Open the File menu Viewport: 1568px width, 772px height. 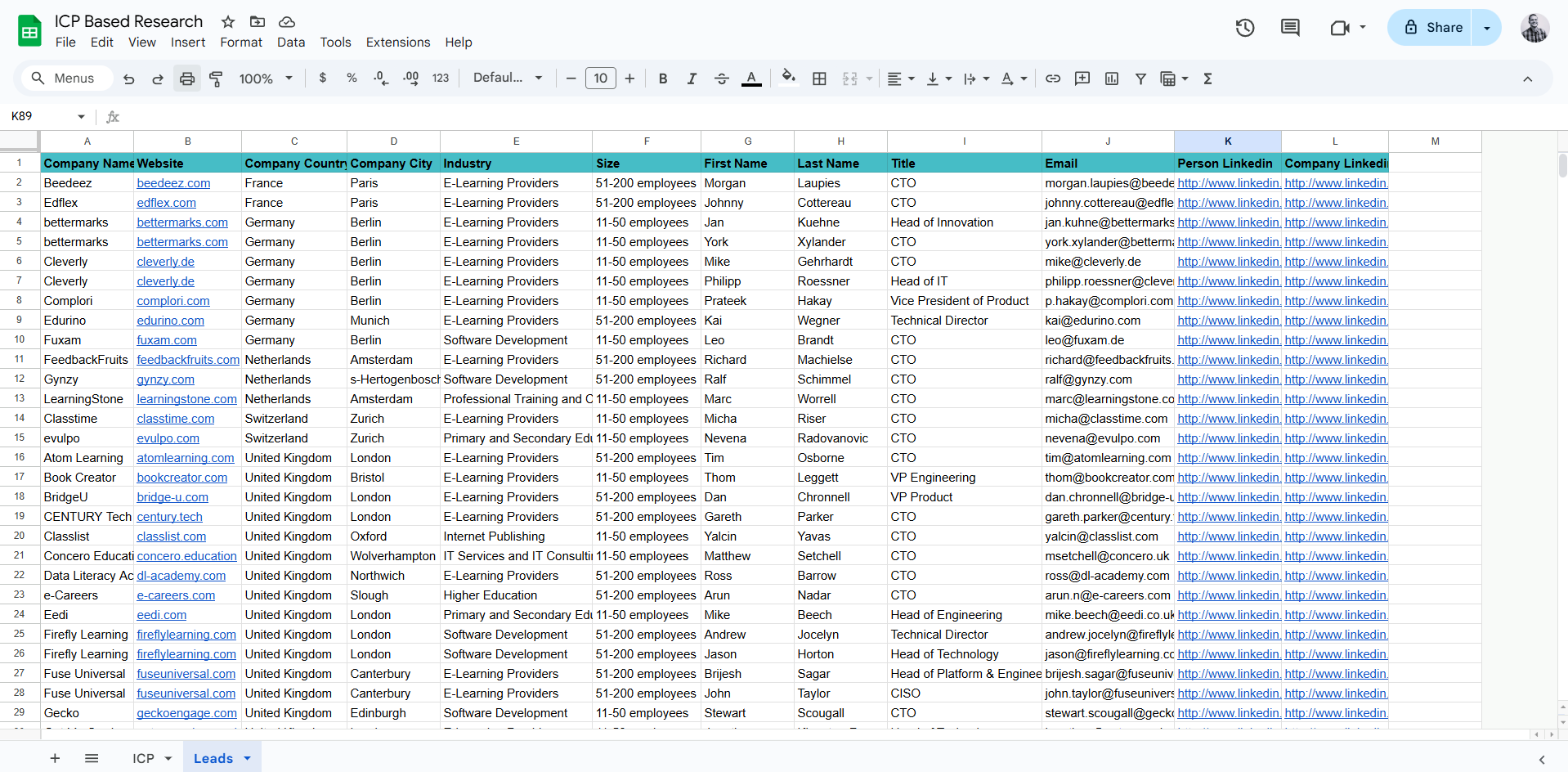tap(65, 42)
